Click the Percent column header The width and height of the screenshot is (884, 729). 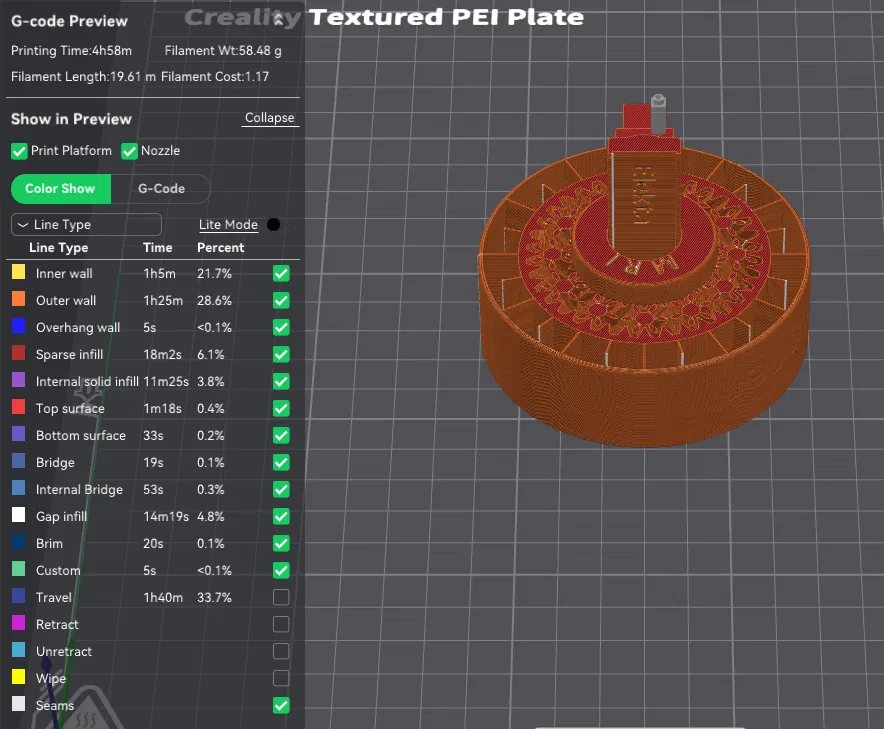point(220,248)
